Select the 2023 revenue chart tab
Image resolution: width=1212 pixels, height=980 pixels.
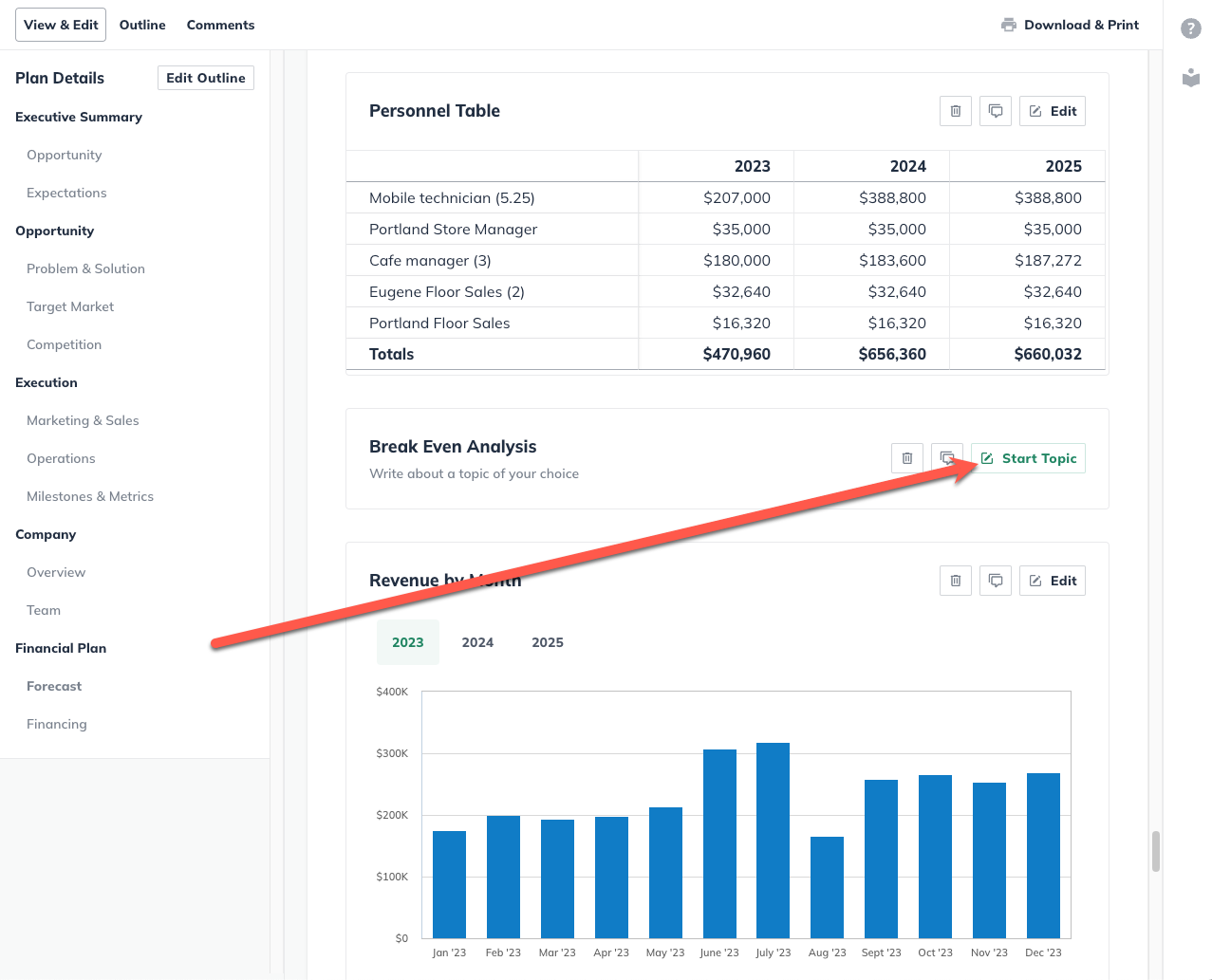408,642
